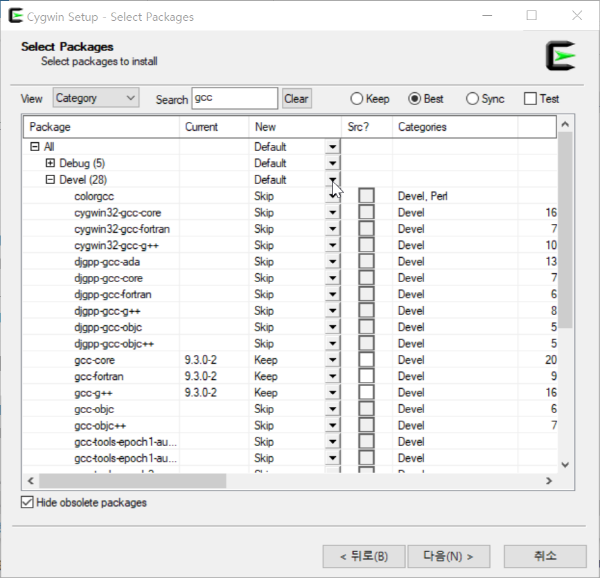Click the Search box containing gcc
This screenshot has height=578, width=600.
tap(235, 98)
